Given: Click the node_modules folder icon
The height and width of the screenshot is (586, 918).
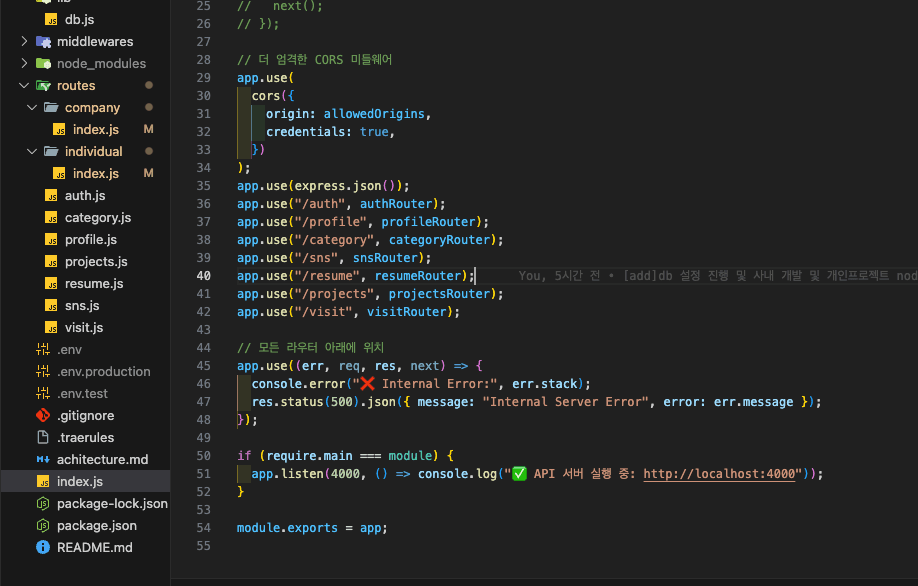Looking at the screenshot, I should [43, 63].
